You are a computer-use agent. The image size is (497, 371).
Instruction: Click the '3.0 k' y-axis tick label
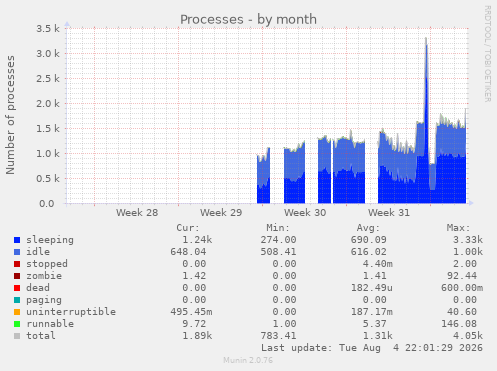[48, 54]
